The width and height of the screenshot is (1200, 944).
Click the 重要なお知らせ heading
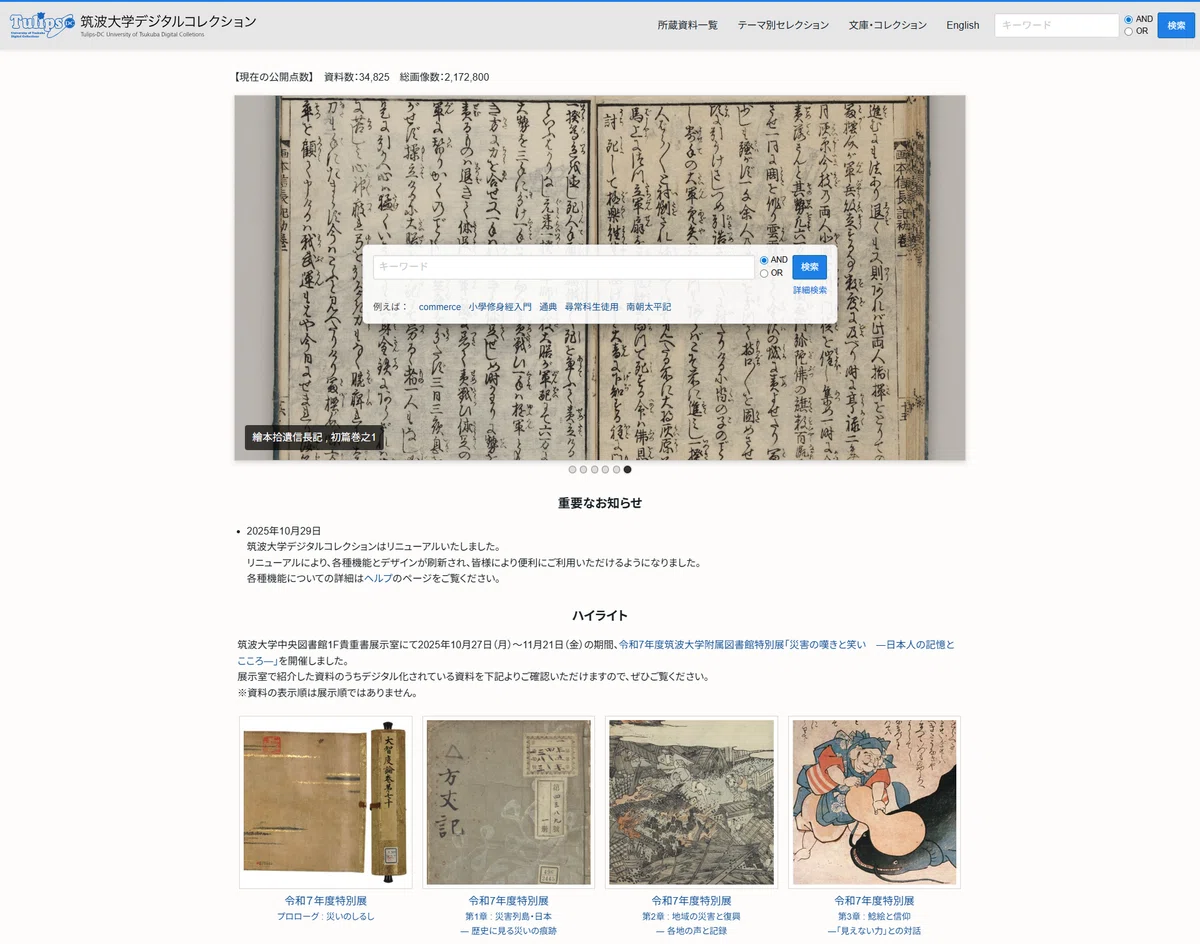(600, 503)
